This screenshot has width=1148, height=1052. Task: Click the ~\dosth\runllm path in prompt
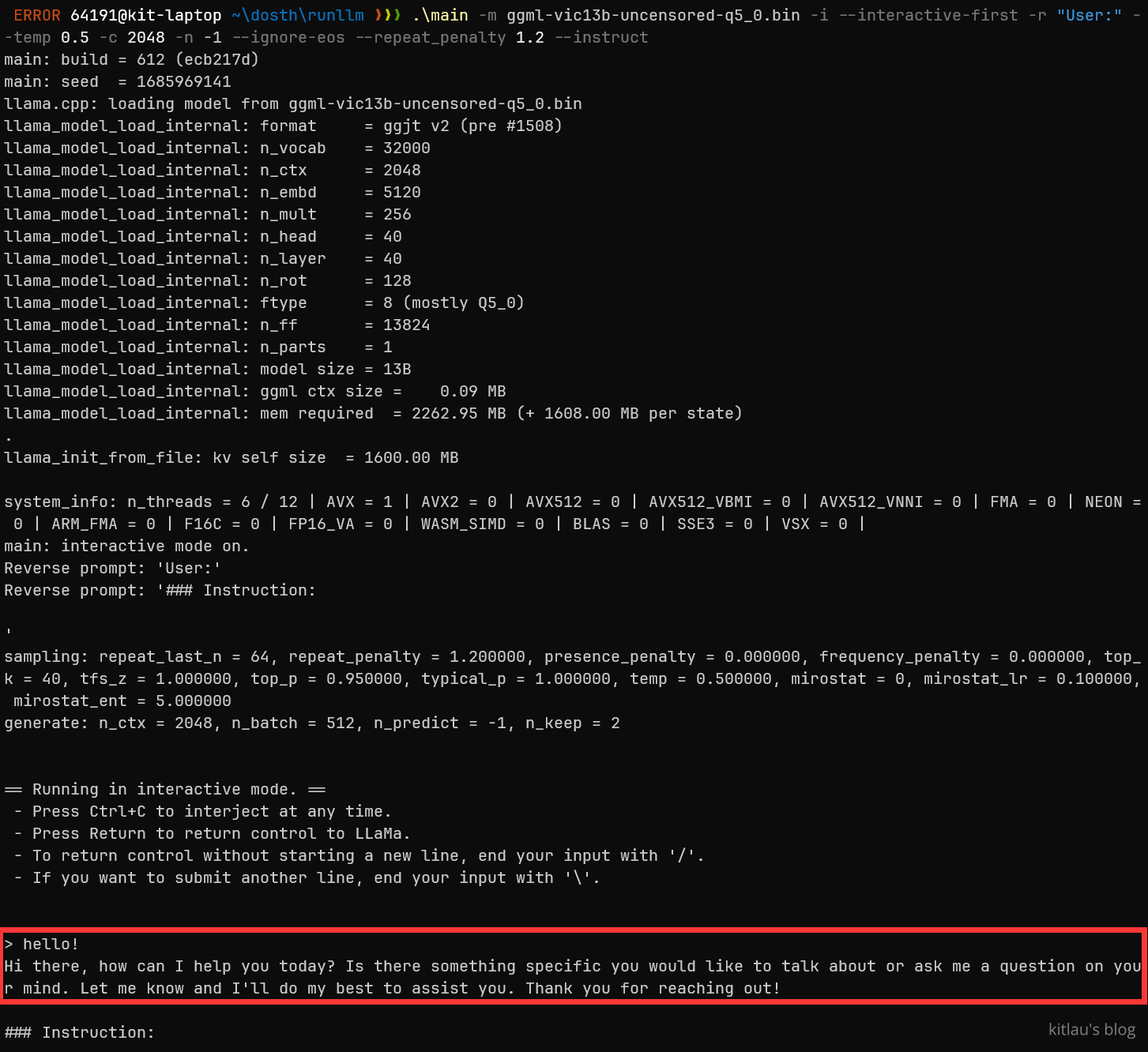pyautogui.click(x=298, y=15)
